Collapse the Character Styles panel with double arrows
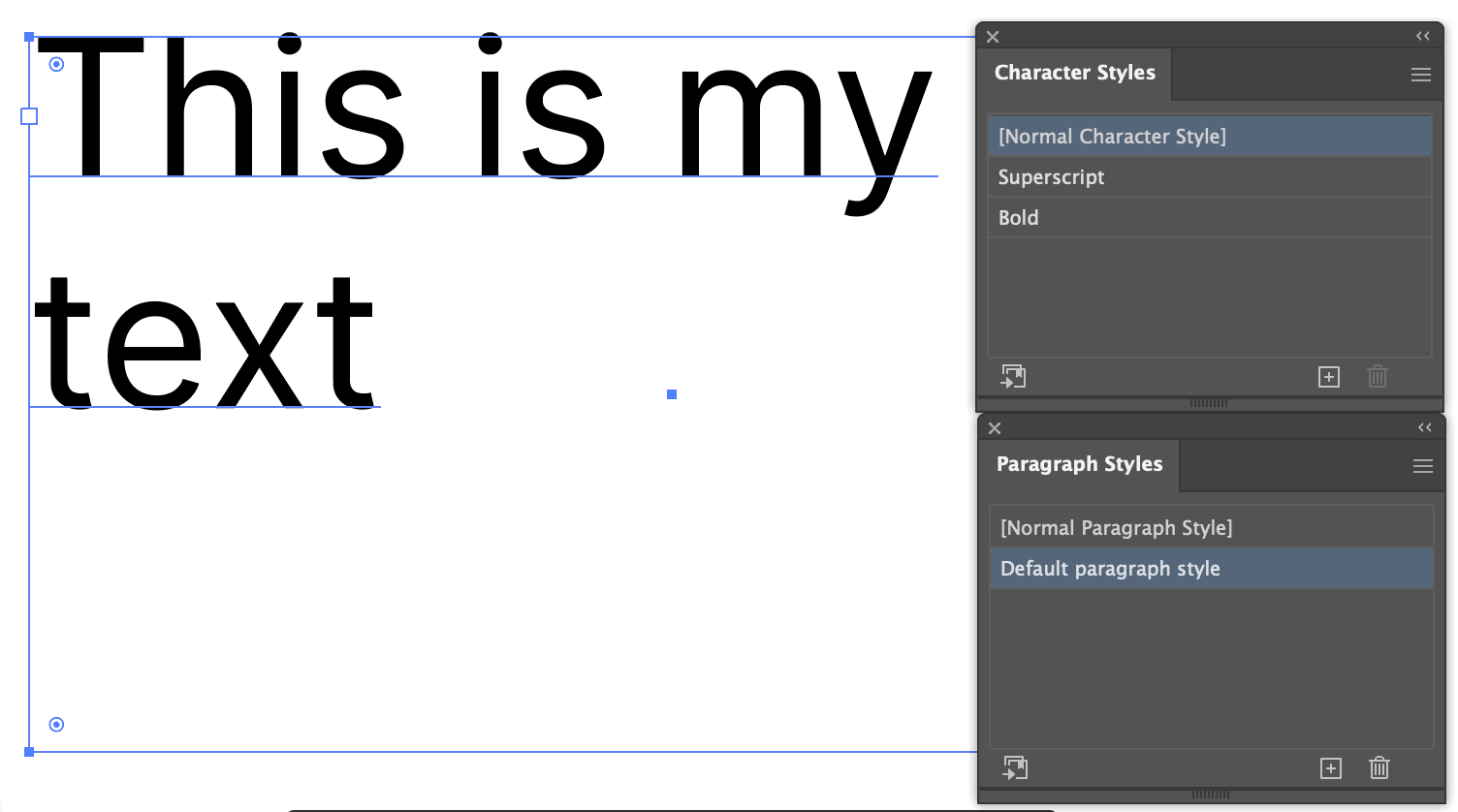The image size is (1458, 812). 1422,36
